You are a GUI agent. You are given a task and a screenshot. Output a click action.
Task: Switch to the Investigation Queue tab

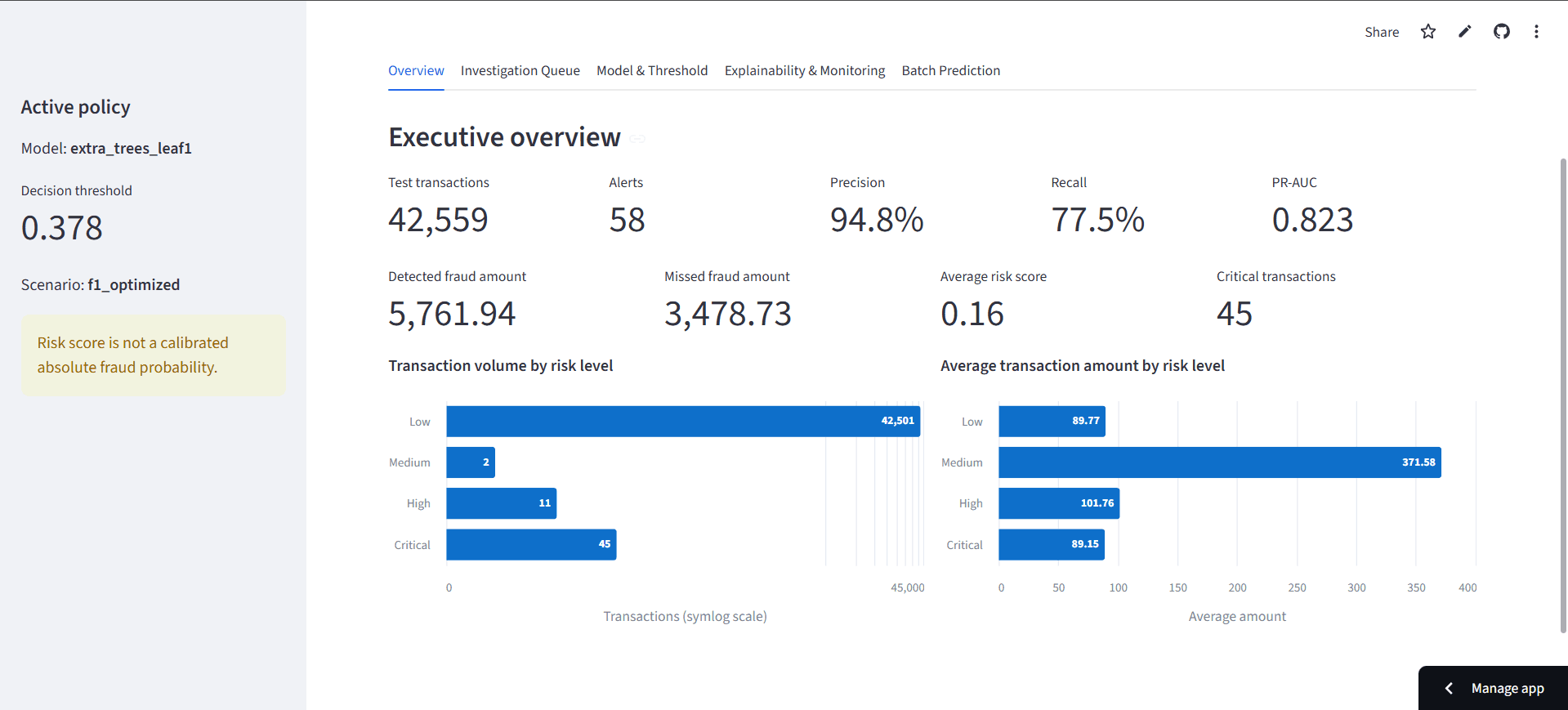click(520, 70)
